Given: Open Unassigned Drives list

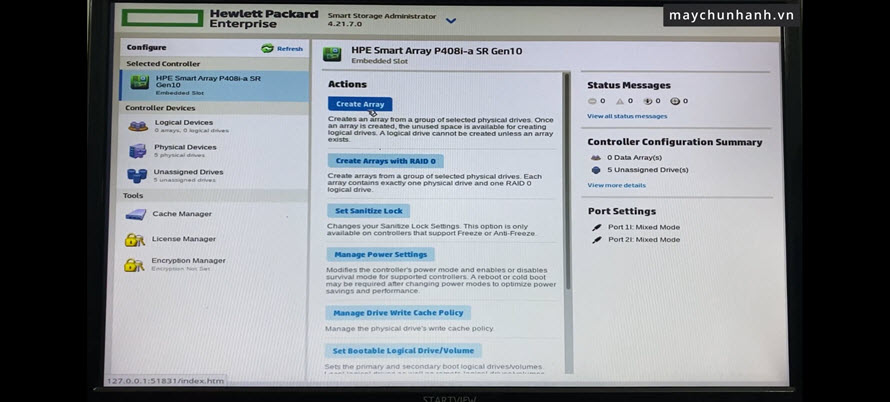Looking at the screenshot, I should tap(188, 172).
